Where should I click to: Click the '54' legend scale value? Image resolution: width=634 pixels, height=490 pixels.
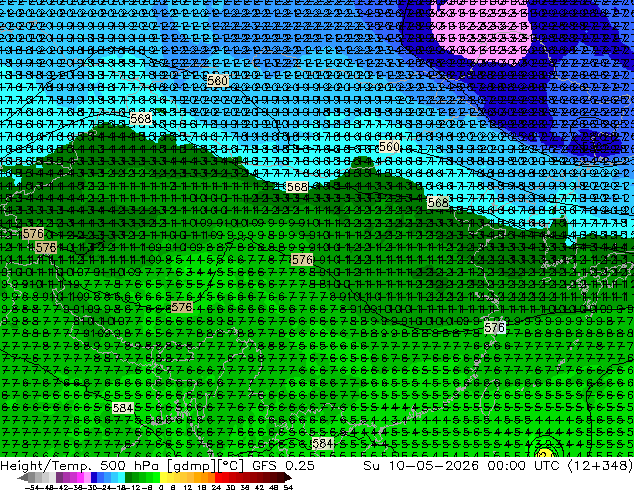point(288,488)
